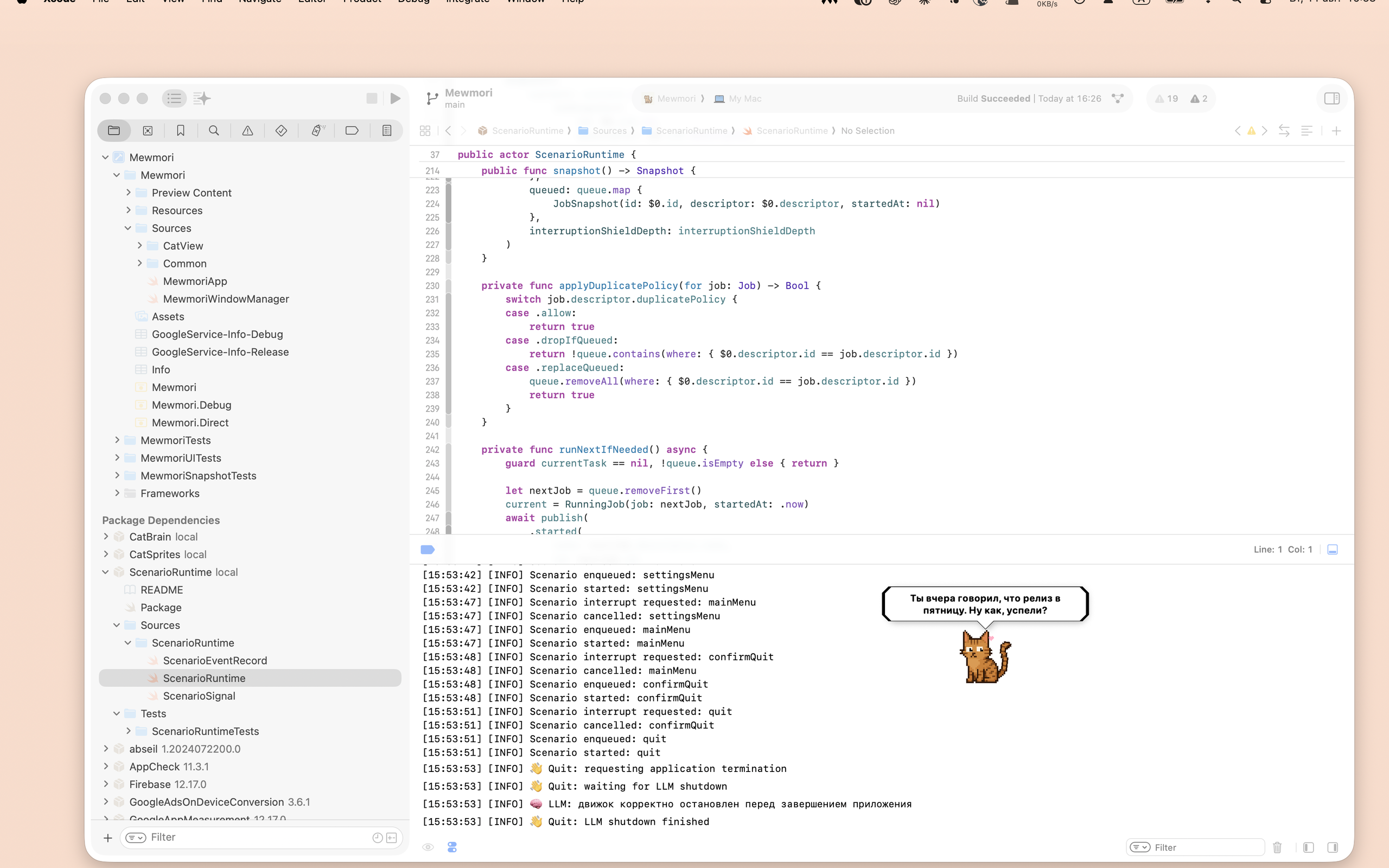Screen dimensions: 1389x868
Task: Add a file with navigator plus button
Action: click(107, 838)
